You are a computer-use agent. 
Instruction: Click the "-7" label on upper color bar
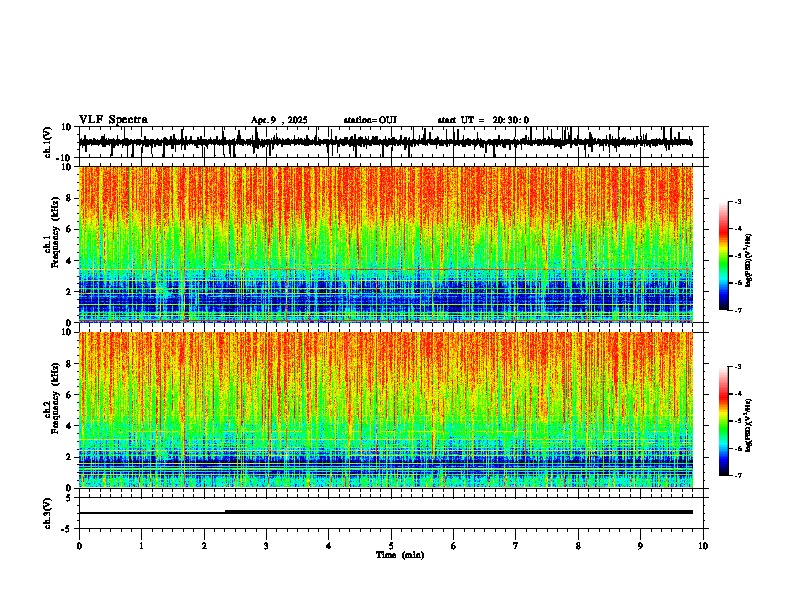tap(738, 310)
